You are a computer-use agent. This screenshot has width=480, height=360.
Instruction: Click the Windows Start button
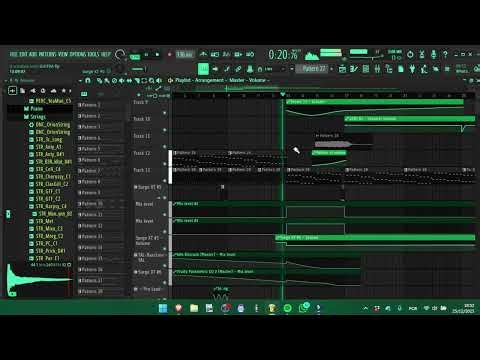(x=163, y=308)
